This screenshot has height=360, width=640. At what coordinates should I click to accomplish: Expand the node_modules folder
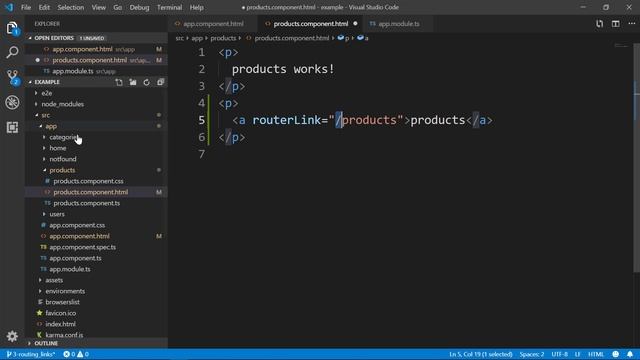pos(62,104)
